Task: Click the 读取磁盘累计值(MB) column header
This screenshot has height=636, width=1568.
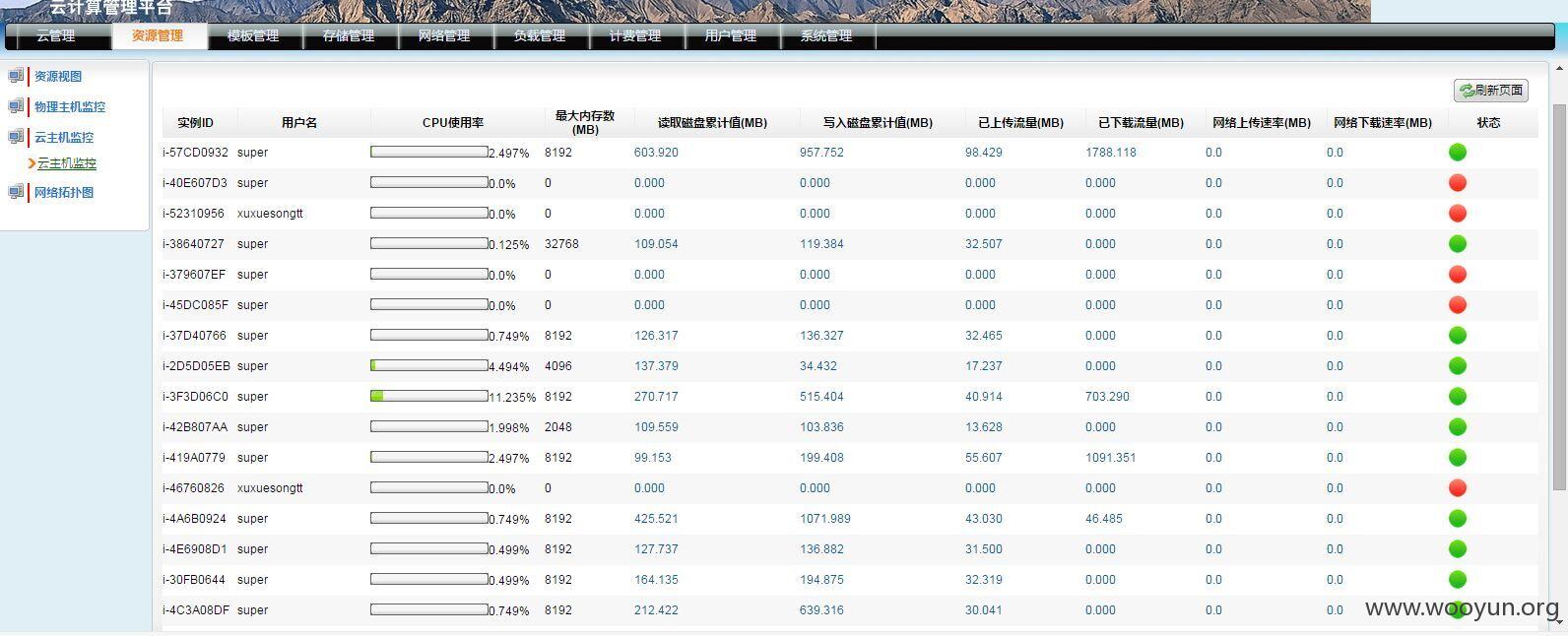Action: [x=712, y=123]
